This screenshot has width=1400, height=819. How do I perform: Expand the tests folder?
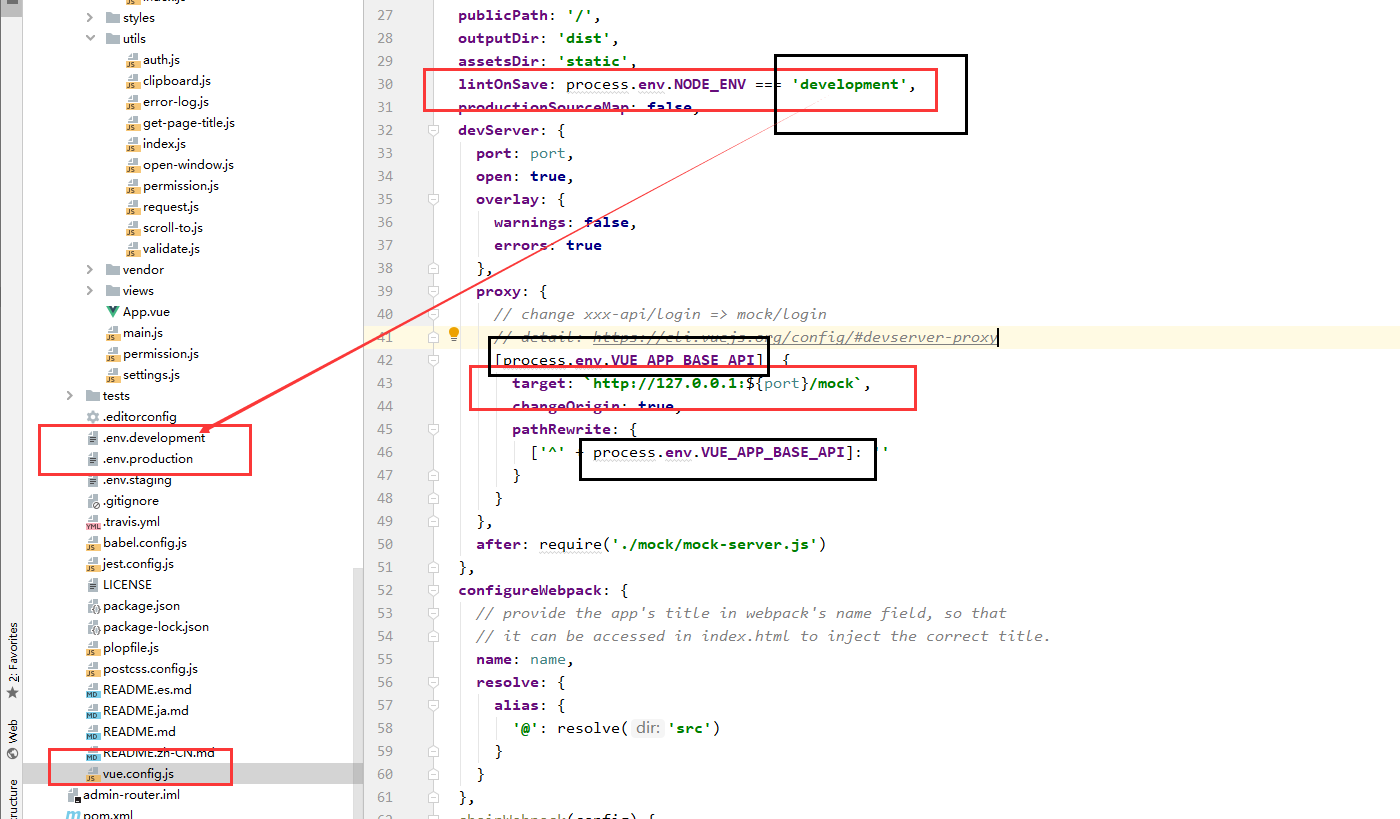coord(70,396)
